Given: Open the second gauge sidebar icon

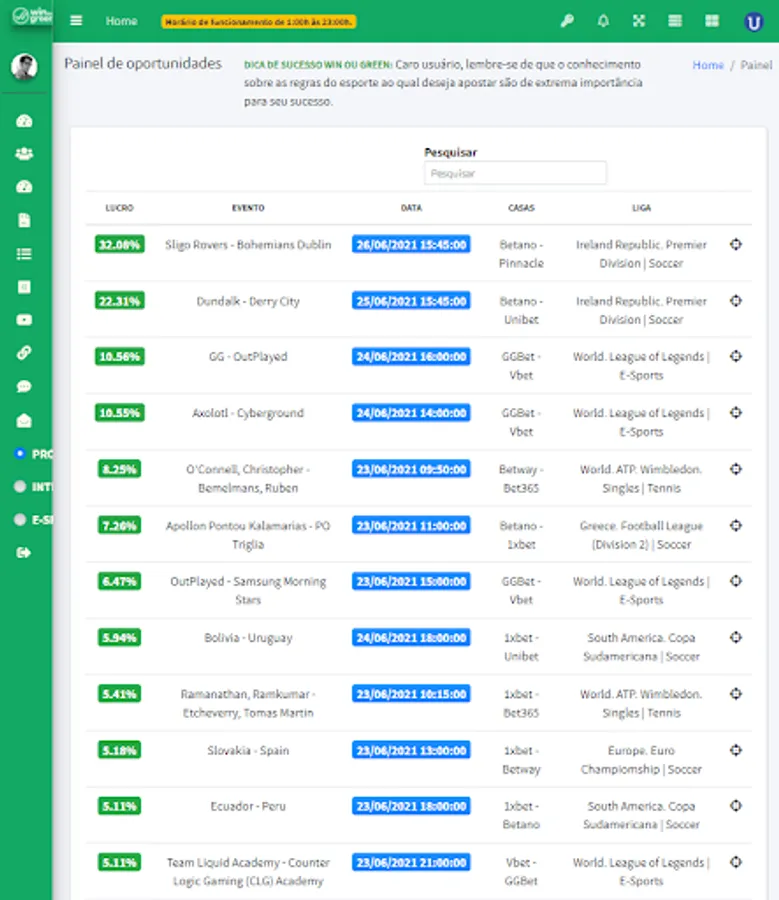Looking at the screenshot, I should [x=24, y=187].
